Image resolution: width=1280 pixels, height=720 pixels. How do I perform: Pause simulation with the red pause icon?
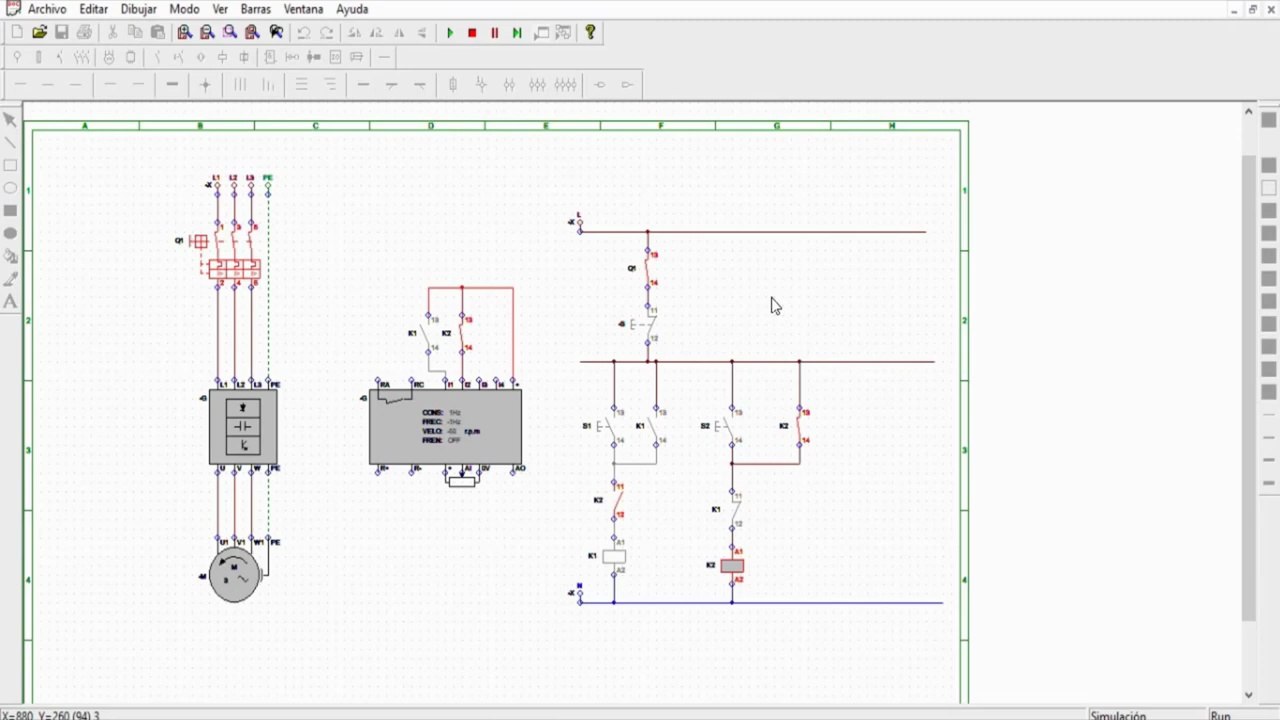[494, 33]
